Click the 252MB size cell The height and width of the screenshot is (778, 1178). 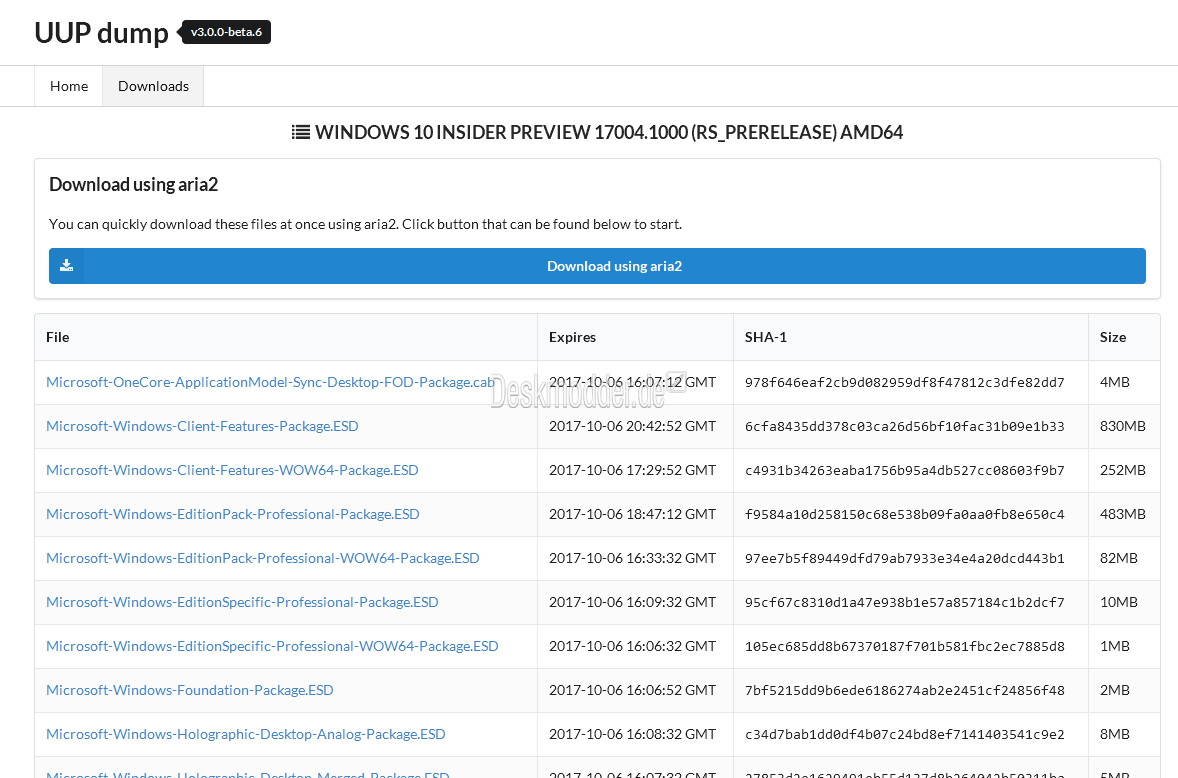(1122, 470)
